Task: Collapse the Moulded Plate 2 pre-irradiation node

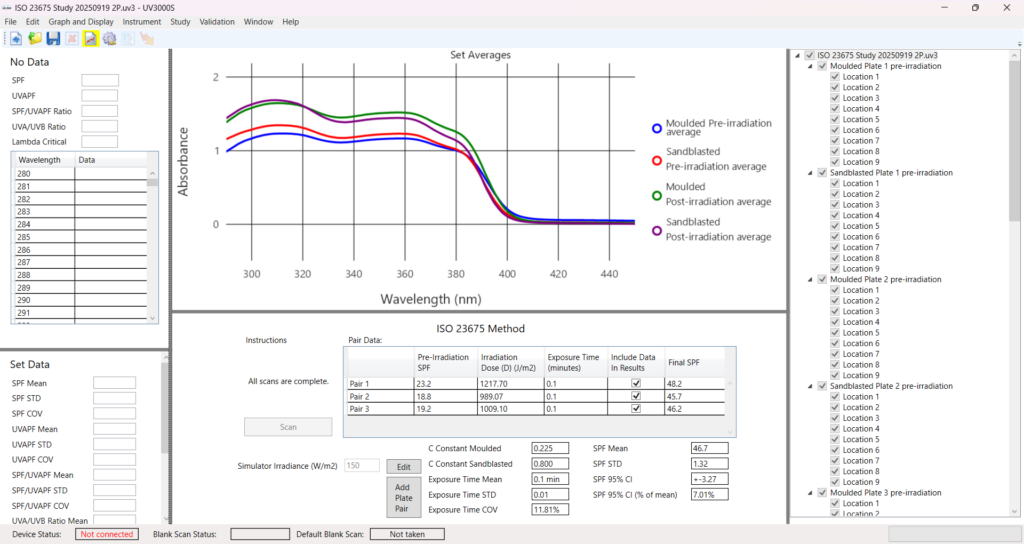Action: click(810, 280)
